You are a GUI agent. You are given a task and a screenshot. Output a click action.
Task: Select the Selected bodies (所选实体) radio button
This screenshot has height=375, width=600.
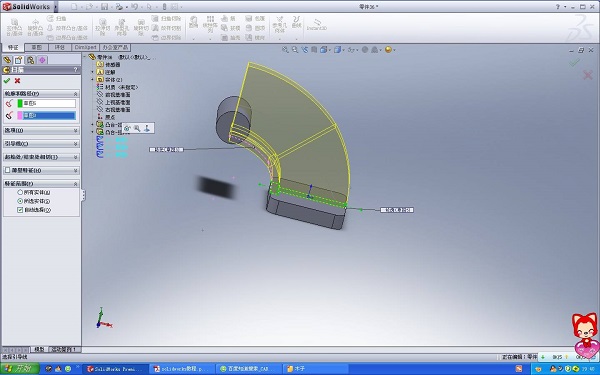(20, 201)
